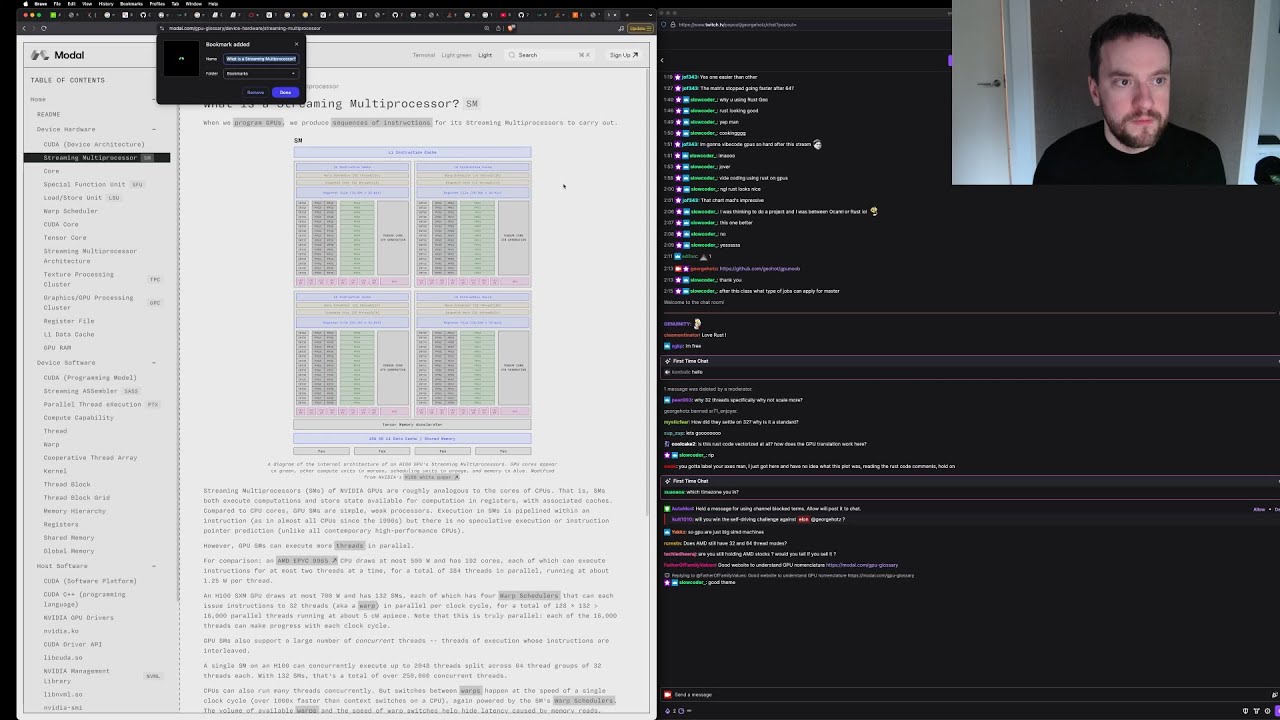Click the Brave back navigation arrow
1280x720 pixels.
pyautogui.click(x=24, y=28)
